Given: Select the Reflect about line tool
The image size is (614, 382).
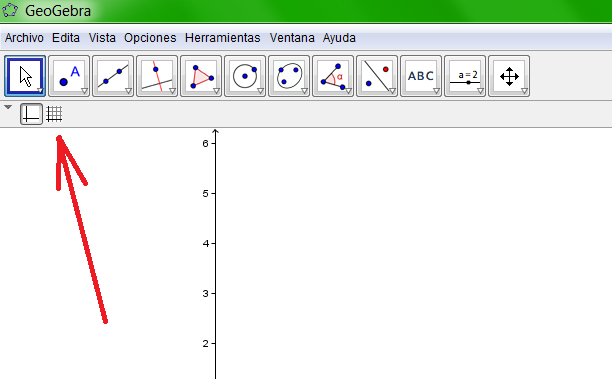Looking at the screenshot, I should pos(377,76).
